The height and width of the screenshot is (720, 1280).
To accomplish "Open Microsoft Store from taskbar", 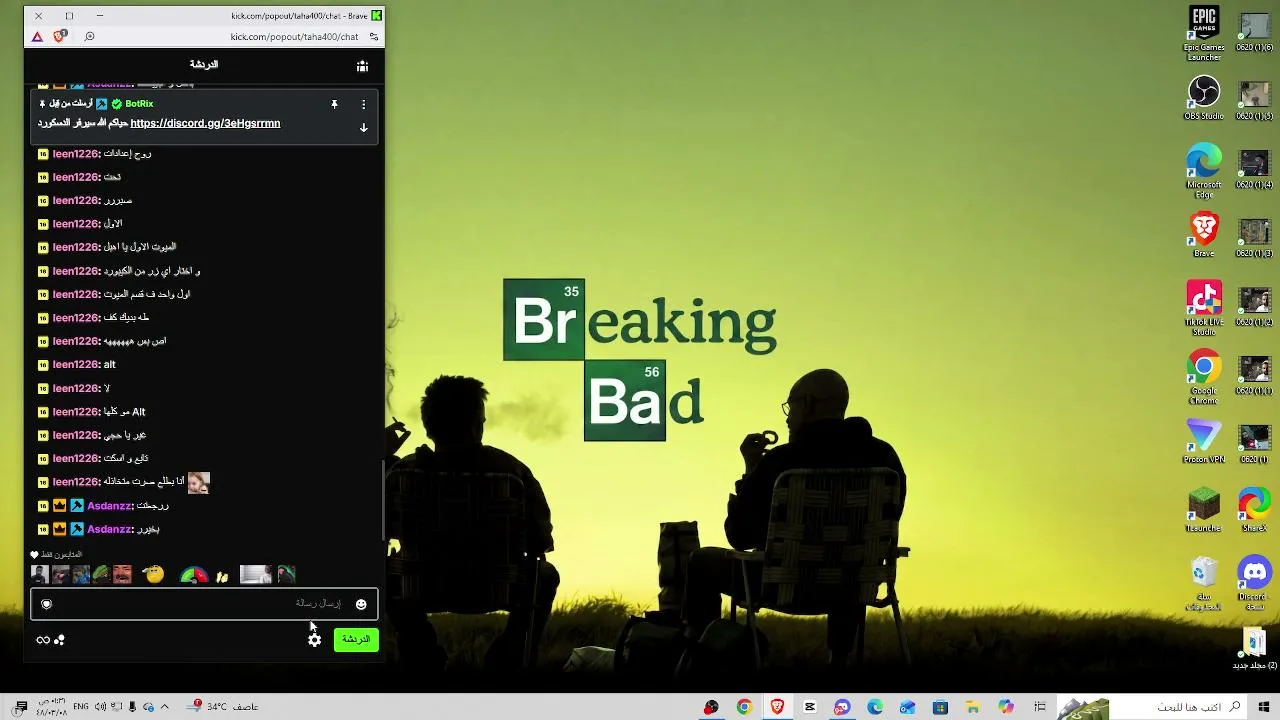I will (940, 707).
